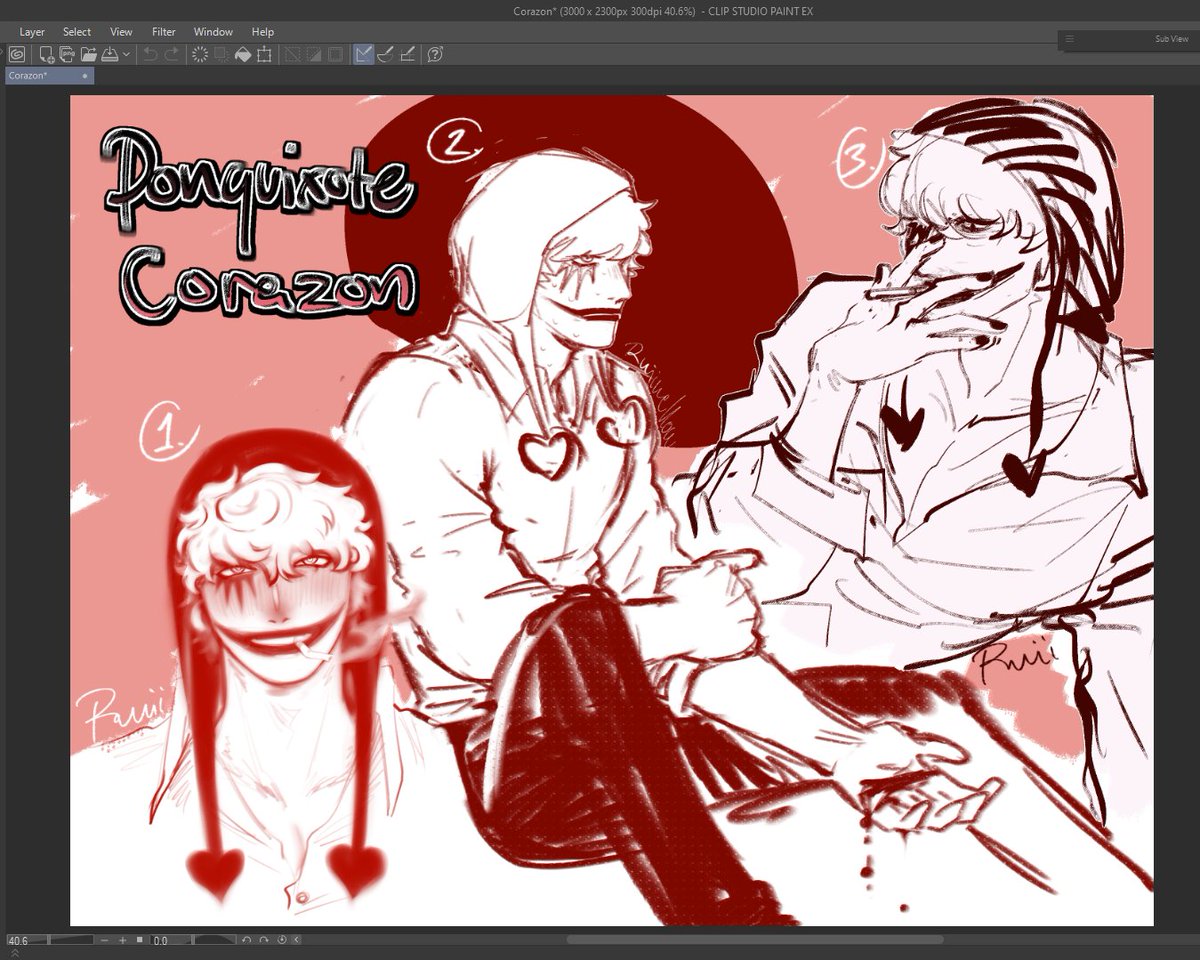The height and width of the screenshot is (960, 1200).
Task: Click the rotate right icon in status bar
Action: [x=264, y=940]
